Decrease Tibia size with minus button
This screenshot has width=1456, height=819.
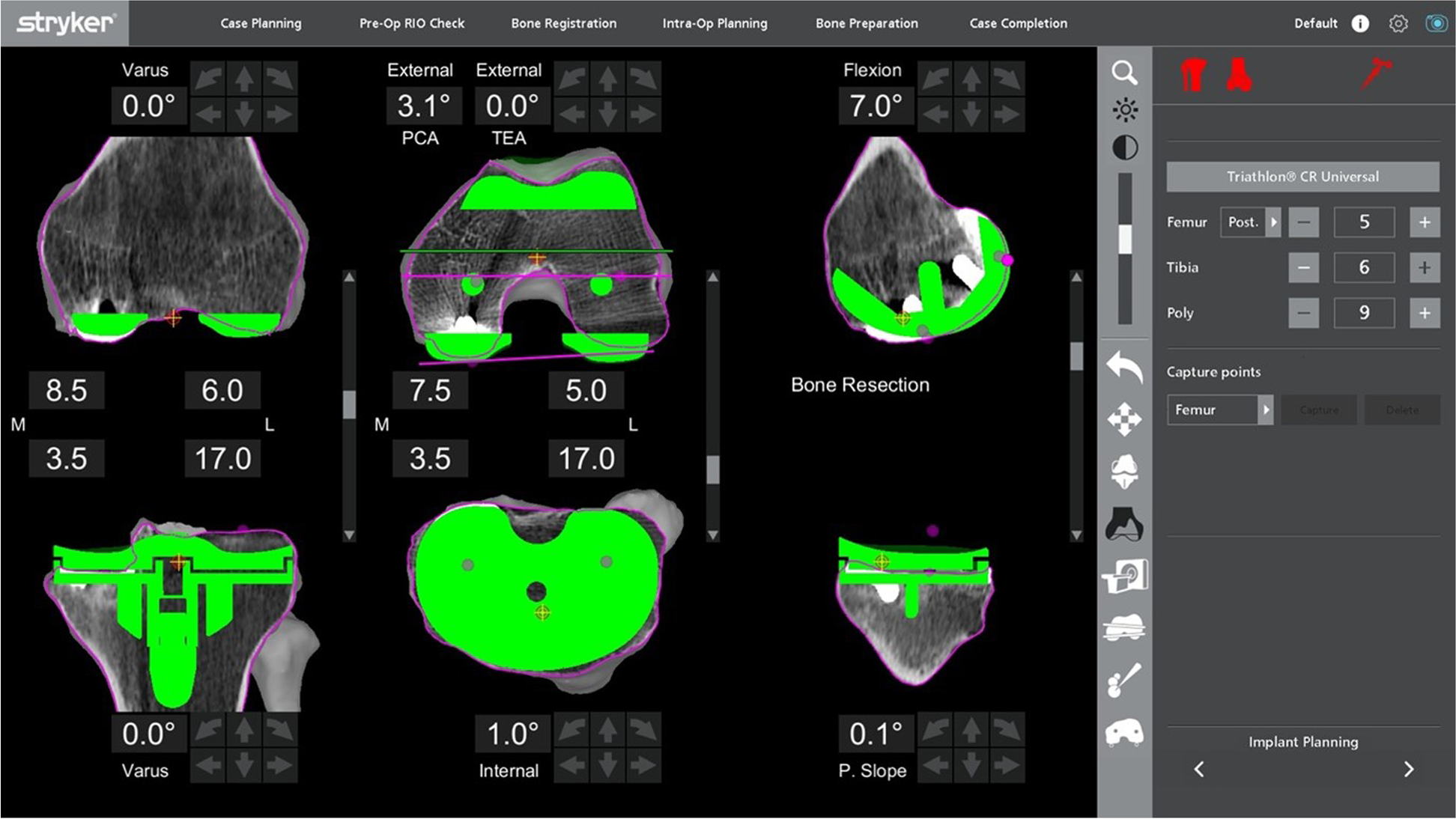pos(1304,268)
